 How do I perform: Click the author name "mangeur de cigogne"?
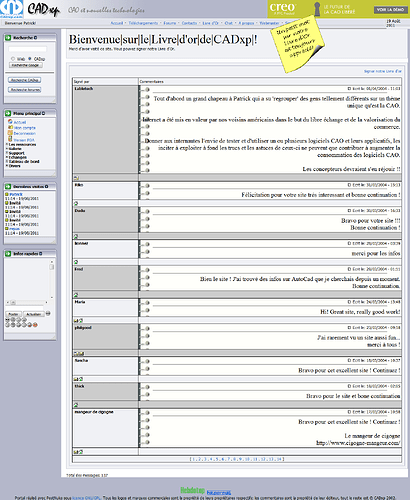(x=94, y=412)
